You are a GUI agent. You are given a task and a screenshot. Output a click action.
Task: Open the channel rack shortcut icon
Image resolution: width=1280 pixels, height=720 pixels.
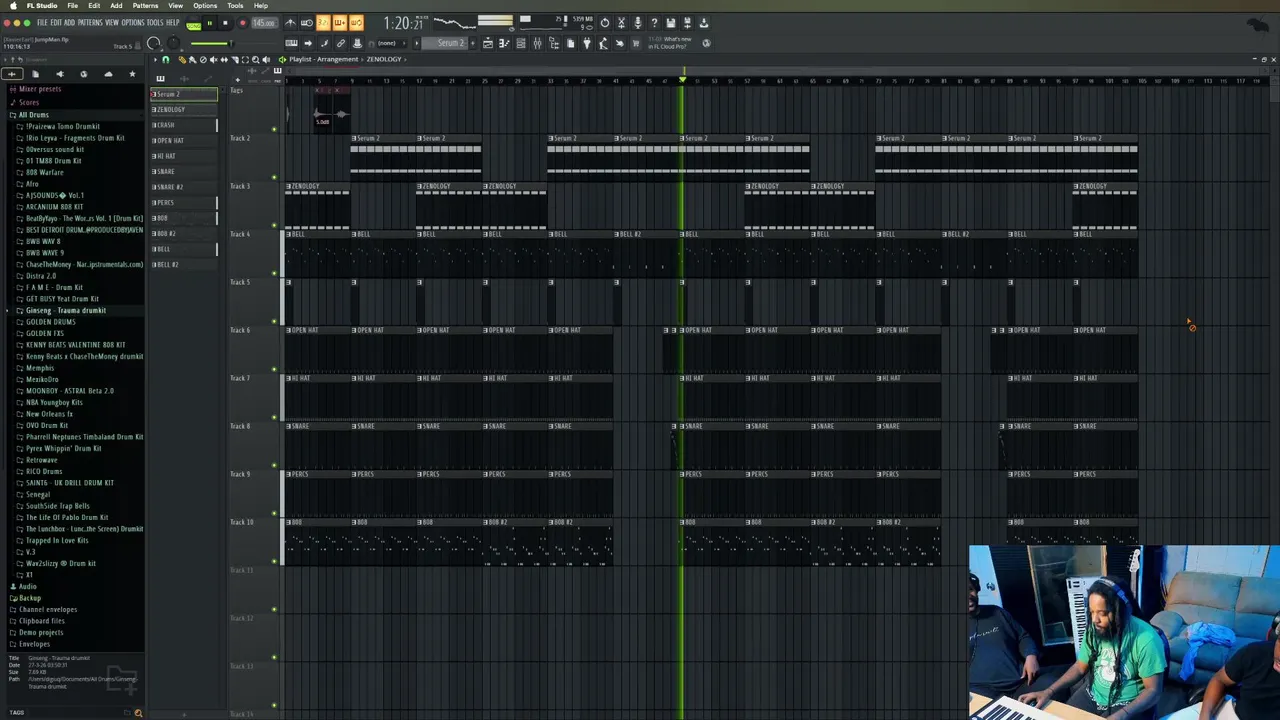[x=521, y=43]
